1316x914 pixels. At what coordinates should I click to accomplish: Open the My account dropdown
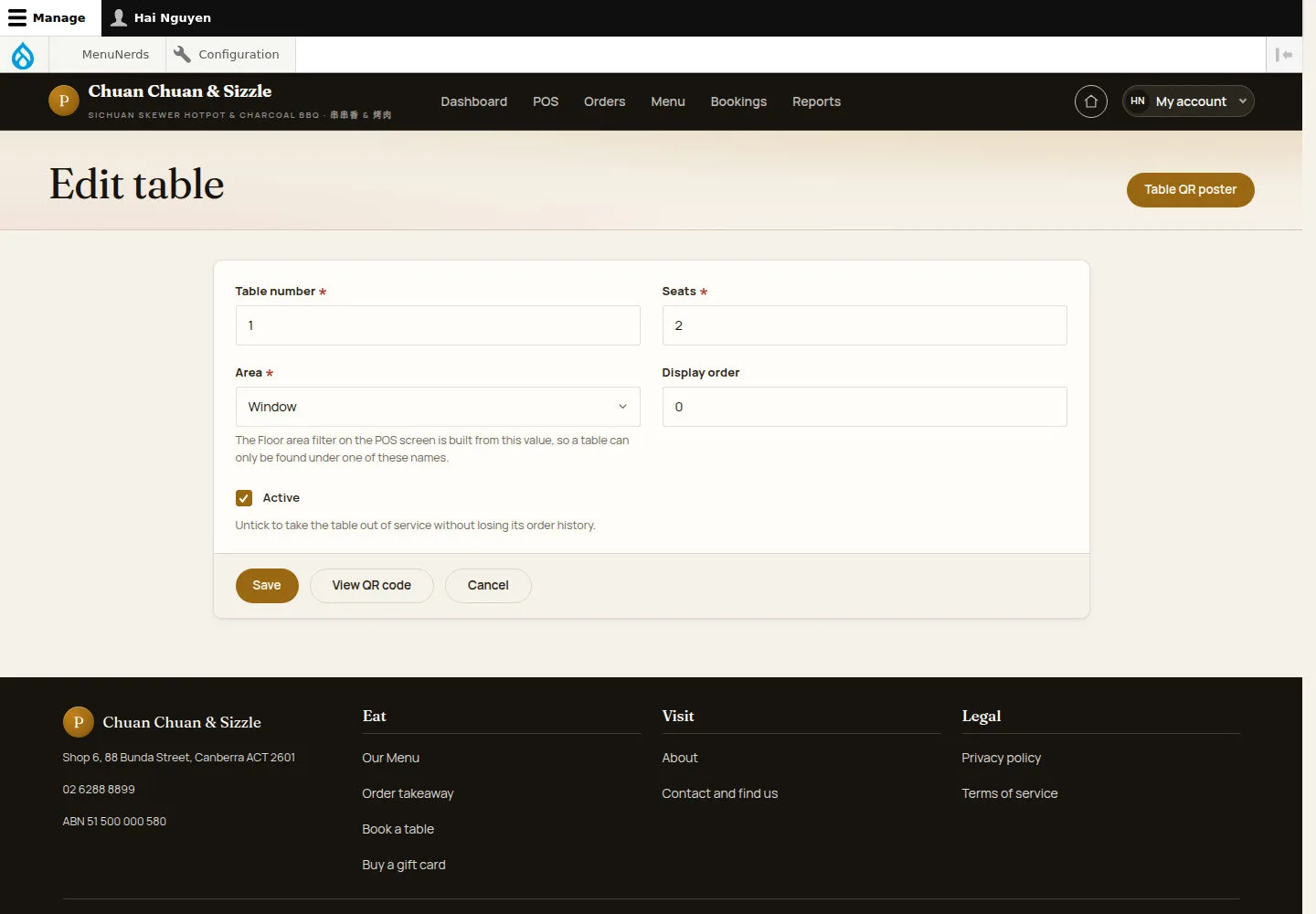1188,101
